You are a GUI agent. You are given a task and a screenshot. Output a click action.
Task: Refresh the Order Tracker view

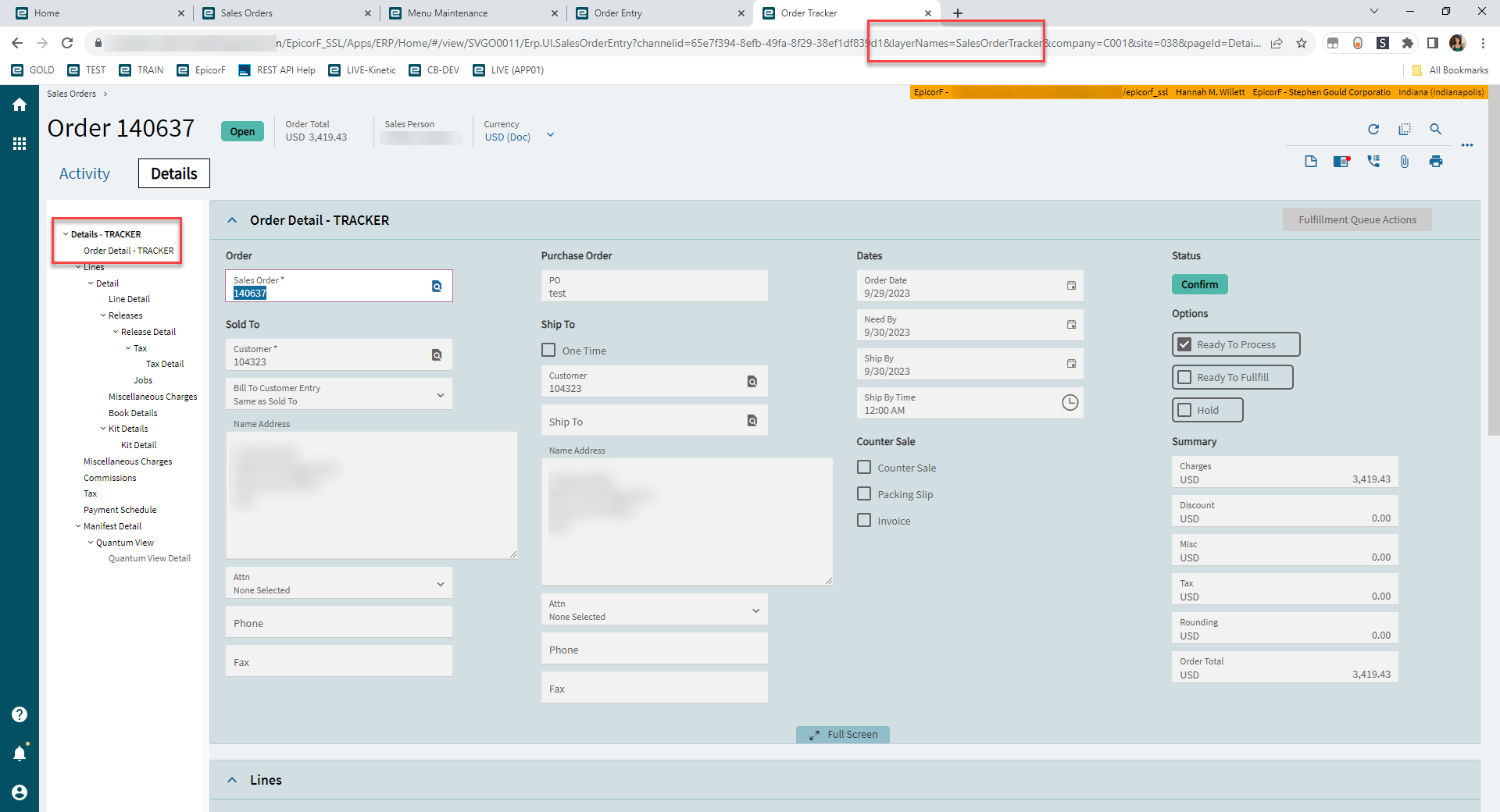coord(1373,130)
